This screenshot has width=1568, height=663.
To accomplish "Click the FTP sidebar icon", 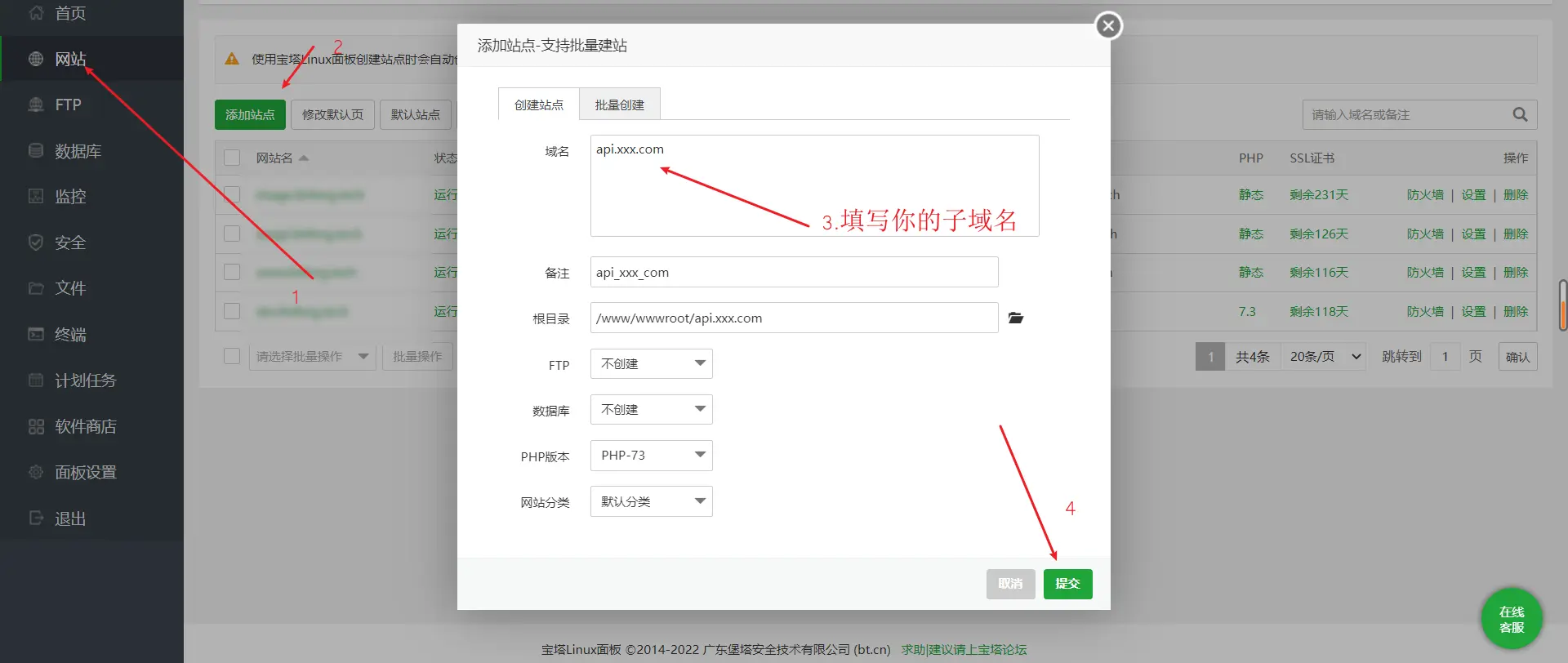I will coord(36,105).
